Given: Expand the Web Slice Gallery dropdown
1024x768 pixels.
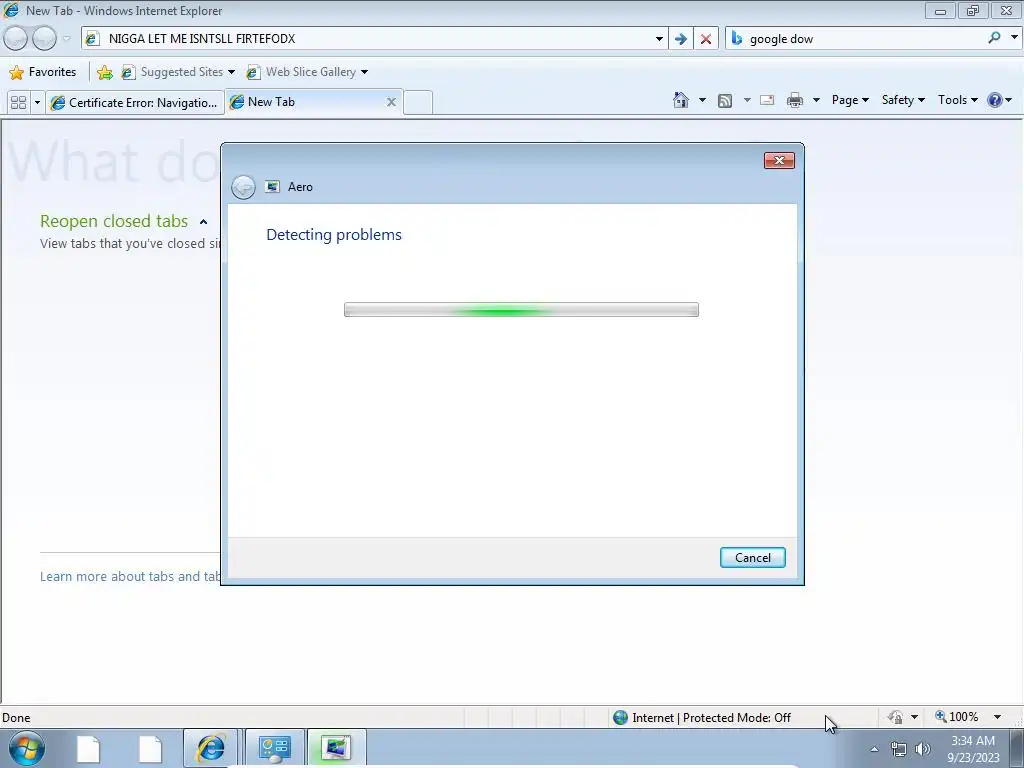Looking at the screenshot, I should pos(364,72).
